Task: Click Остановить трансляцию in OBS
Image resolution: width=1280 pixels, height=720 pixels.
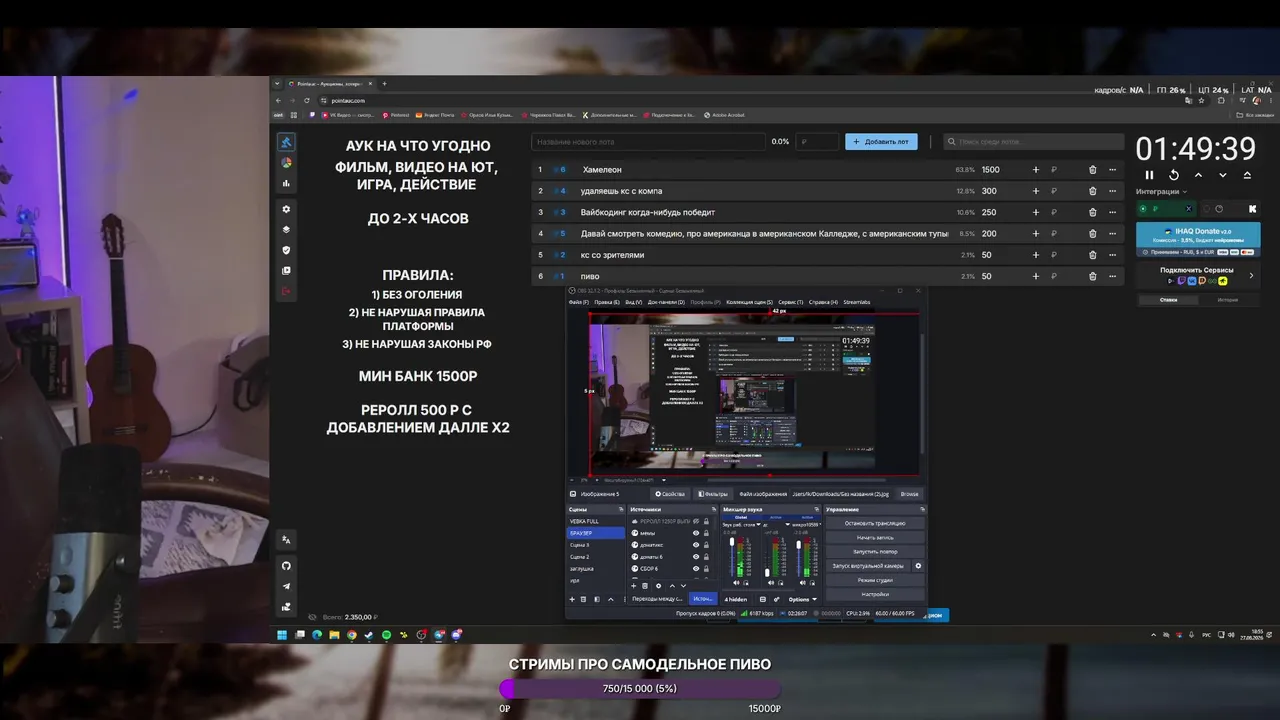Action: (x=875, y=523)
